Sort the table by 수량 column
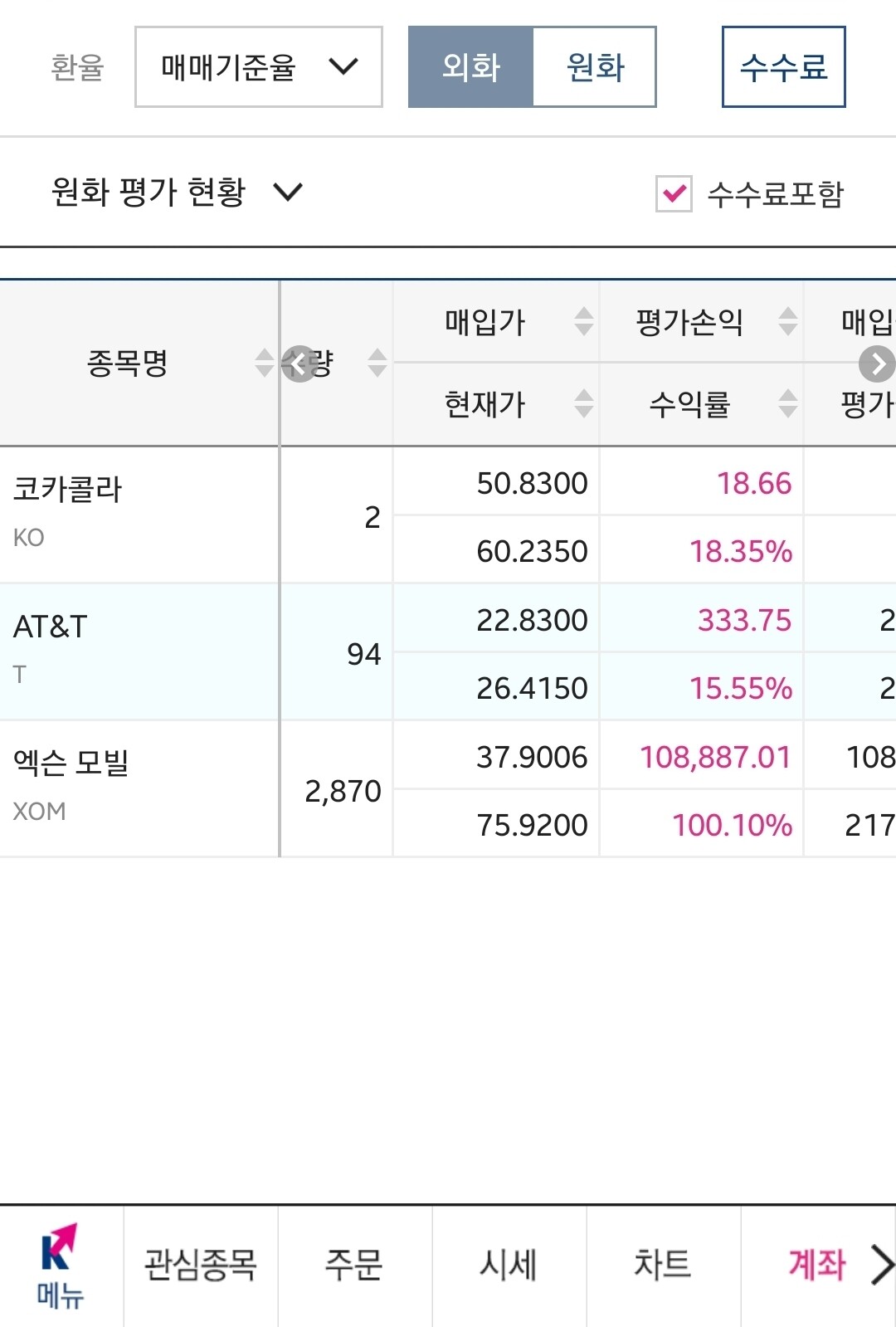 377,363
